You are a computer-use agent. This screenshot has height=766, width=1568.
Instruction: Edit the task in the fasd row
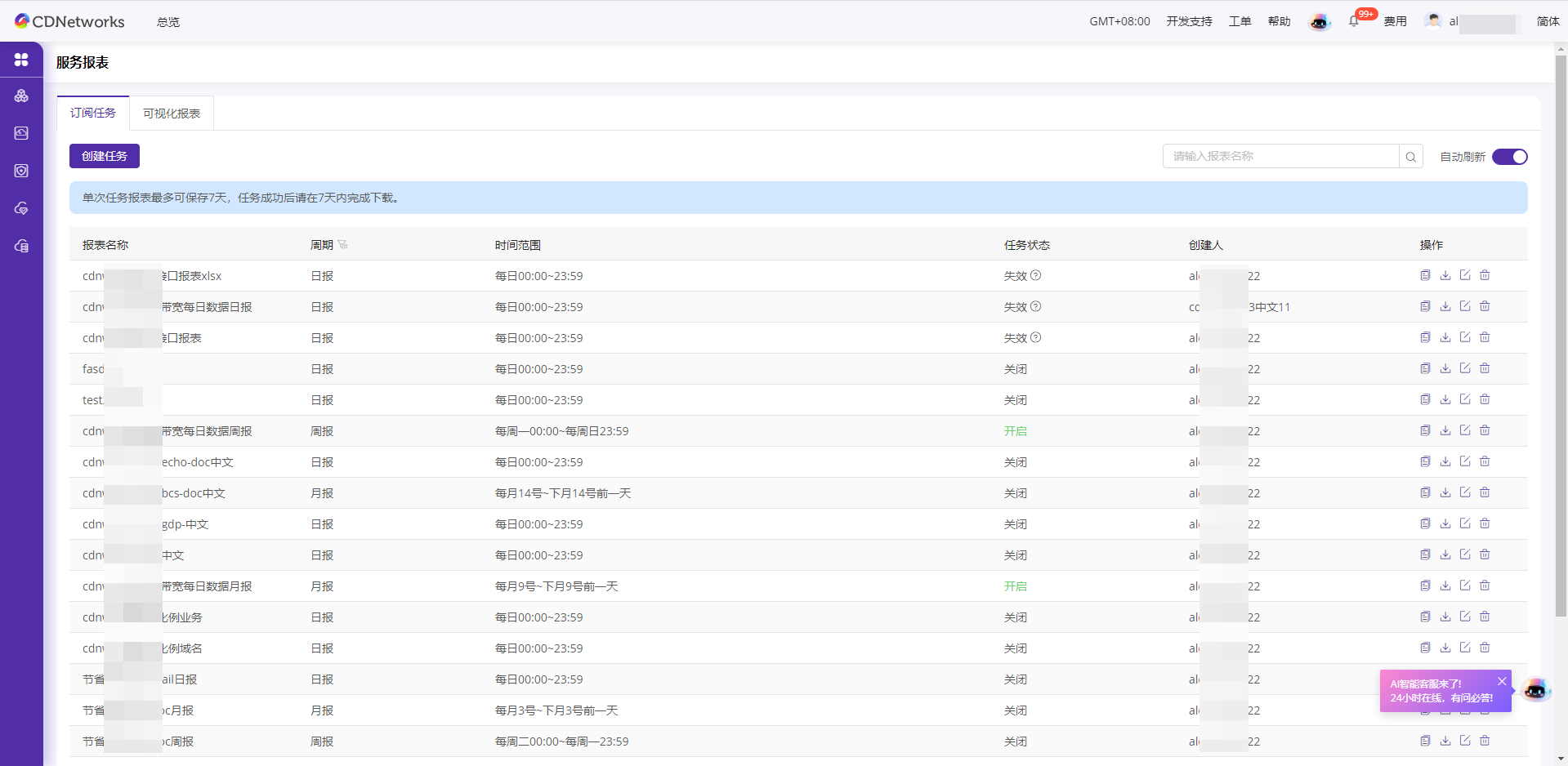1465,369
